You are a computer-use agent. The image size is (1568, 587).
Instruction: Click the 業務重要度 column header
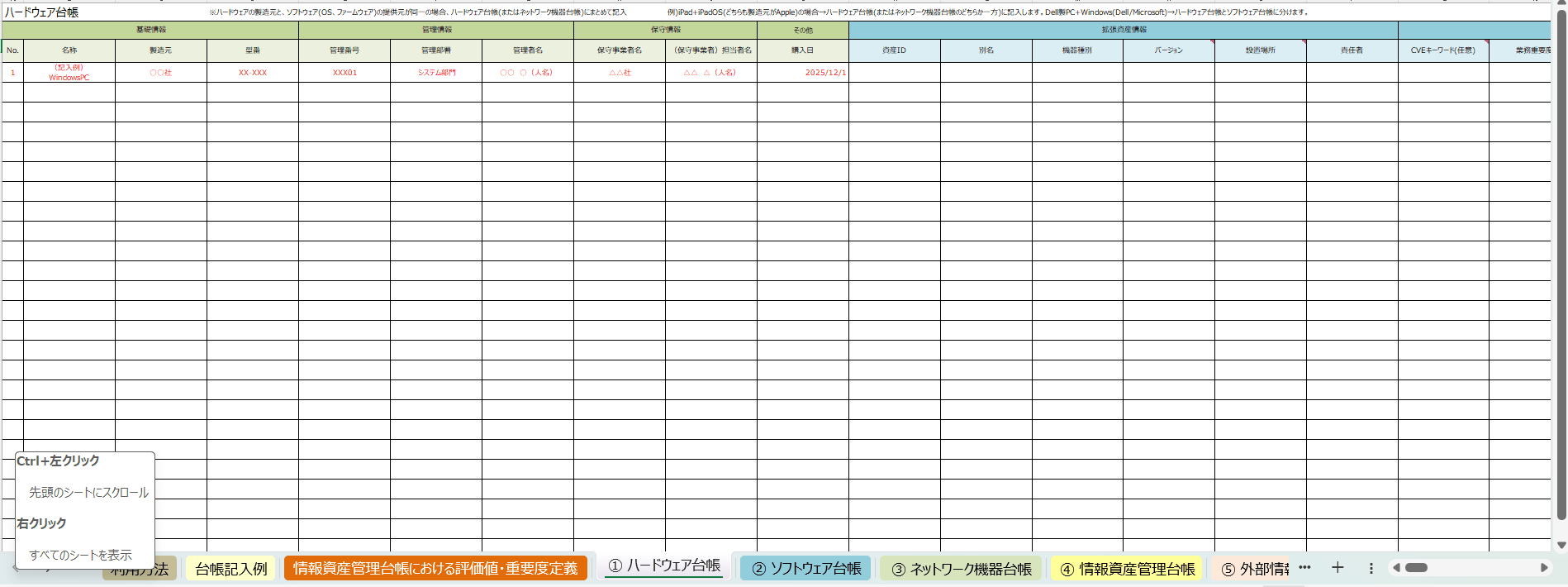(x=1521, y=50)
